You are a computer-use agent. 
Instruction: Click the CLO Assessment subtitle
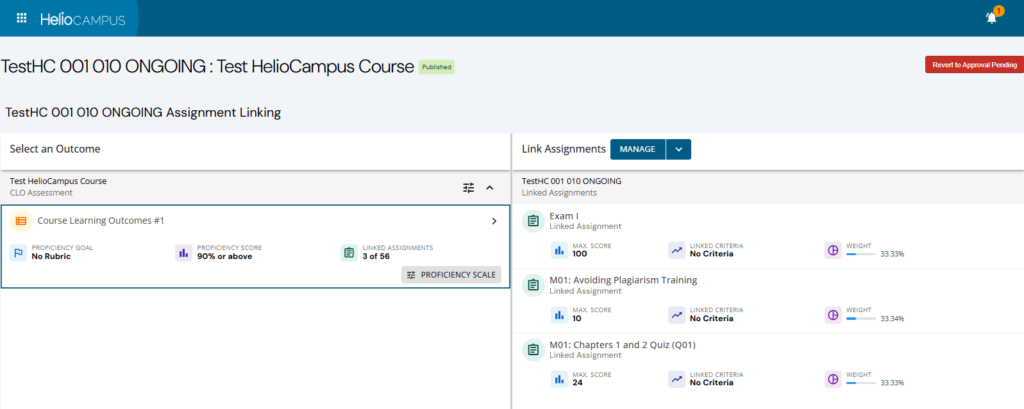coord(41,193)
